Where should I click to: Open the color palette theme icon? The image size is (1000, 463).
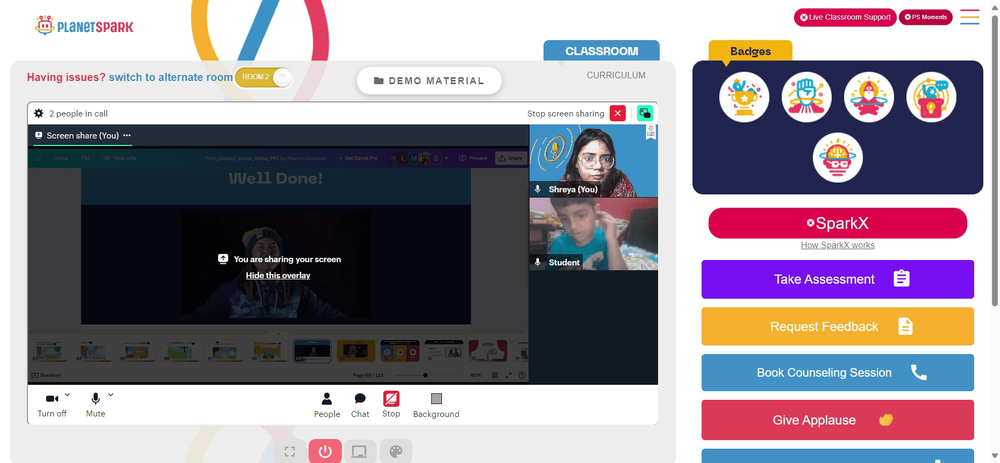[x=395, y=452]
